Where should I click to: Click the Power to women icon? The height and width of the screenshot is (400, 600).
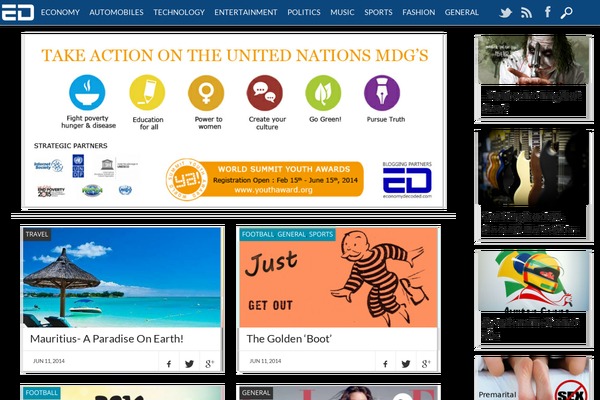click(x=206, y=93)
